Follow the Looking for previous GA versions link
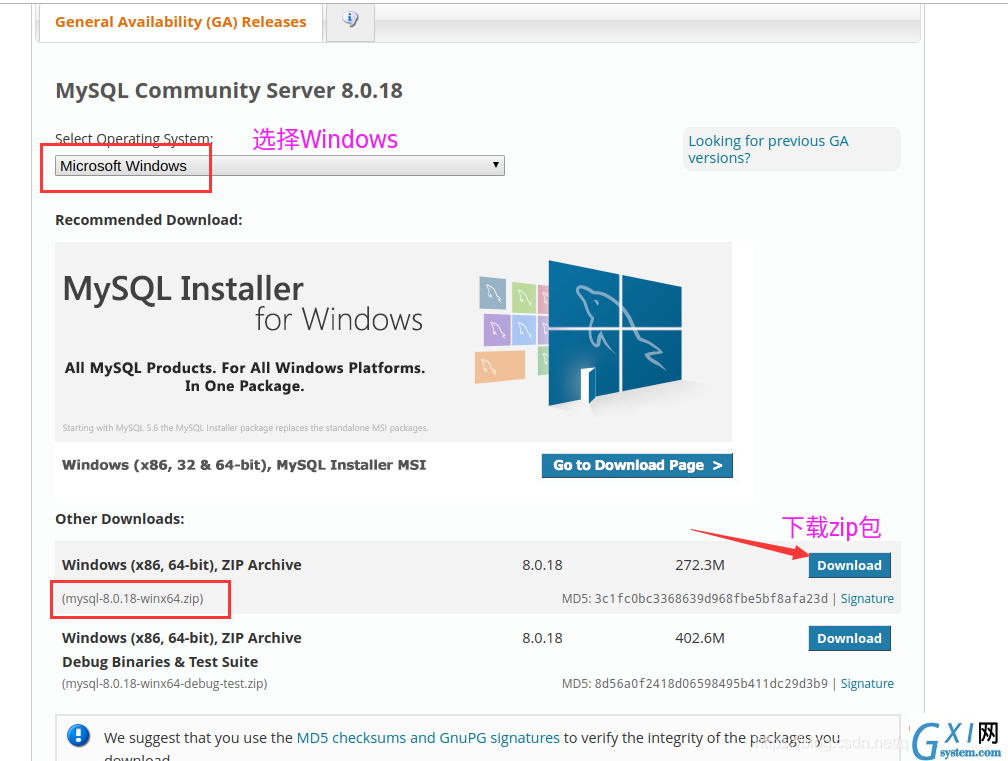The width and height of the screenshot is (1008, 761). point(768,149)
